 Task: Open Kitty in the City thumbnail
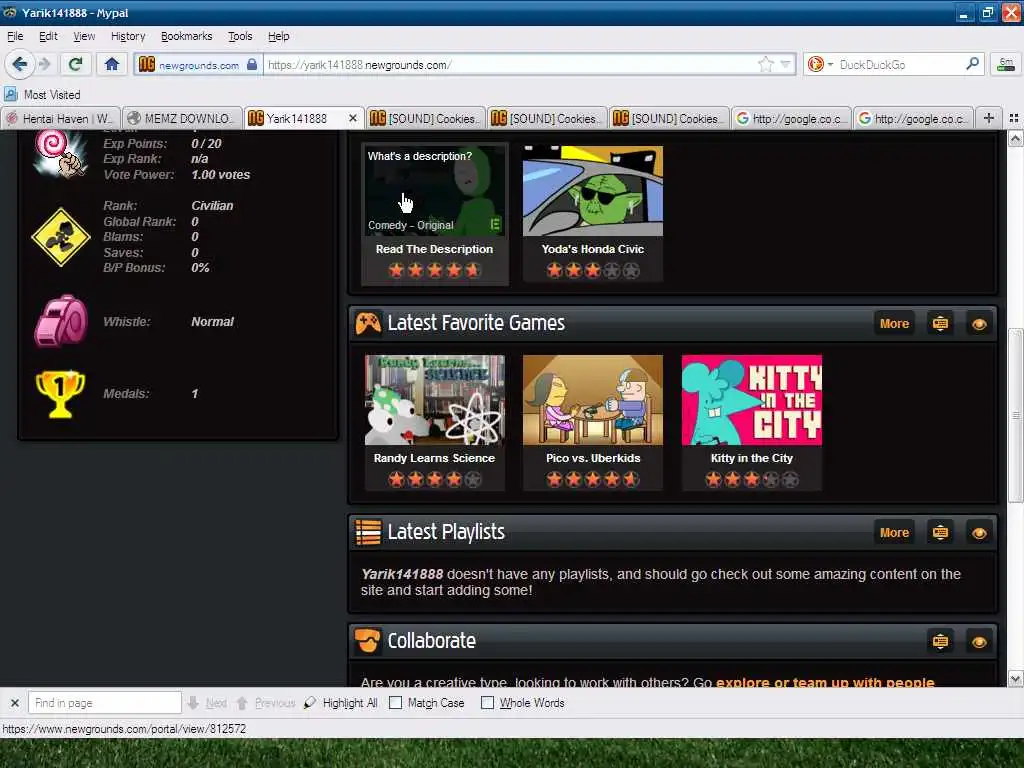[x=752, y=400]
